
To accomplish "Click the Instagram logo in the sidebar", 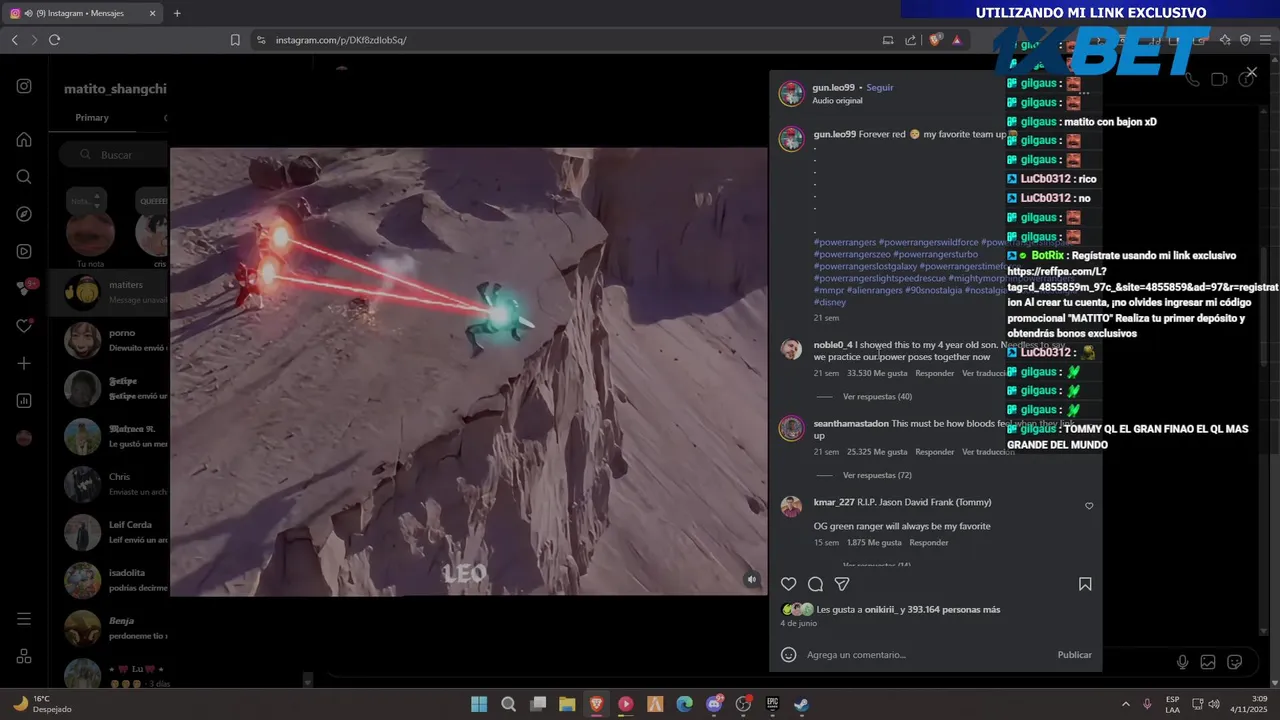I will (x=24, y=86).
